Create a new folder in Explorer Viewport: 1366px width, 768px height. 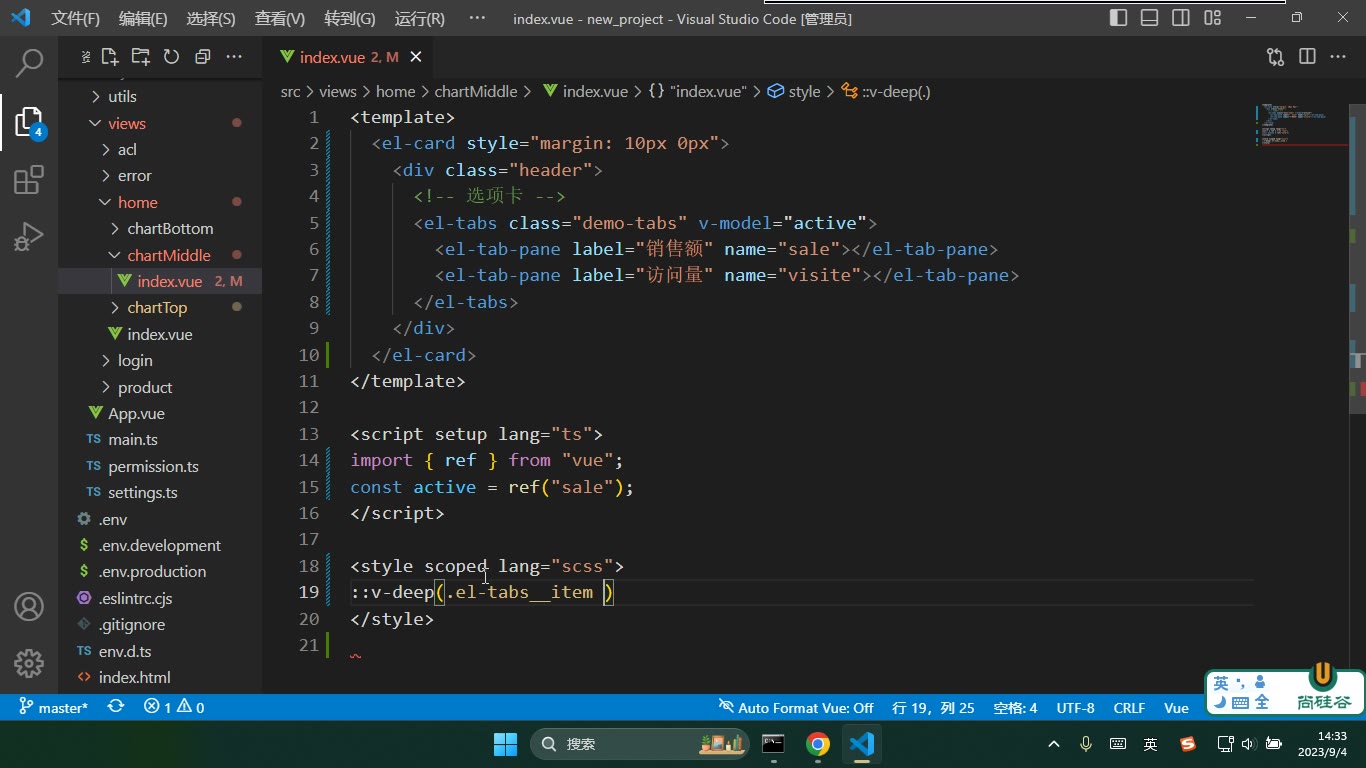coord(140,57)
